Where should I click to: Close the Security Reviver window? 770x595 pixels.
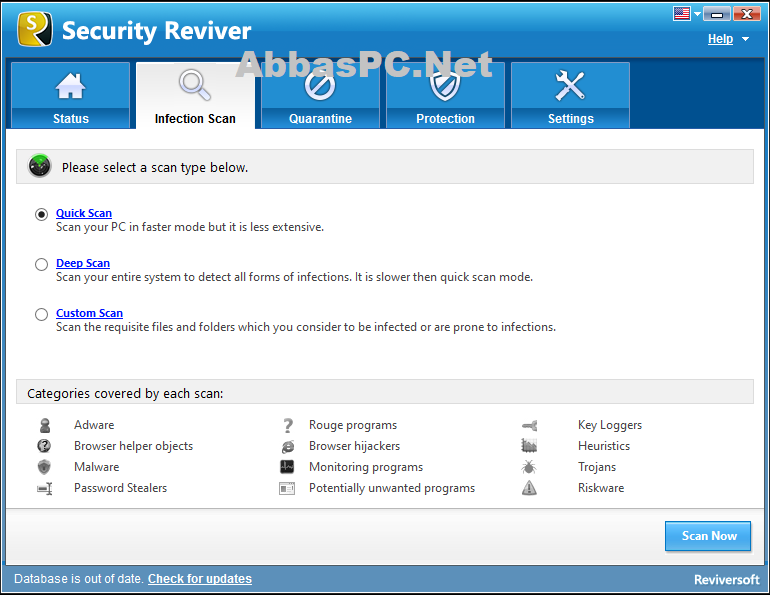(746, 14)
